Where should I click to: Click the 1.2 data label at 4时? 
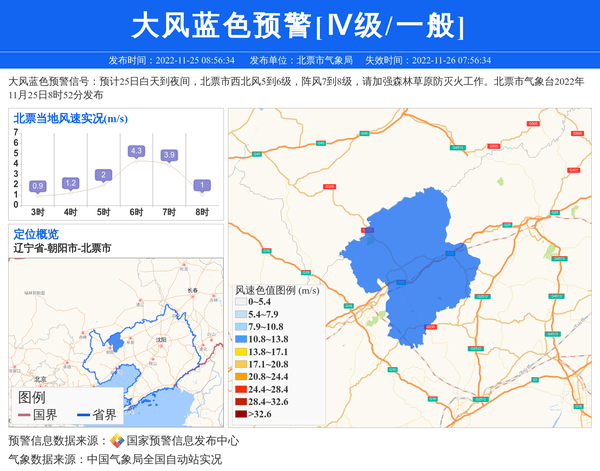(x=70, y=183)
